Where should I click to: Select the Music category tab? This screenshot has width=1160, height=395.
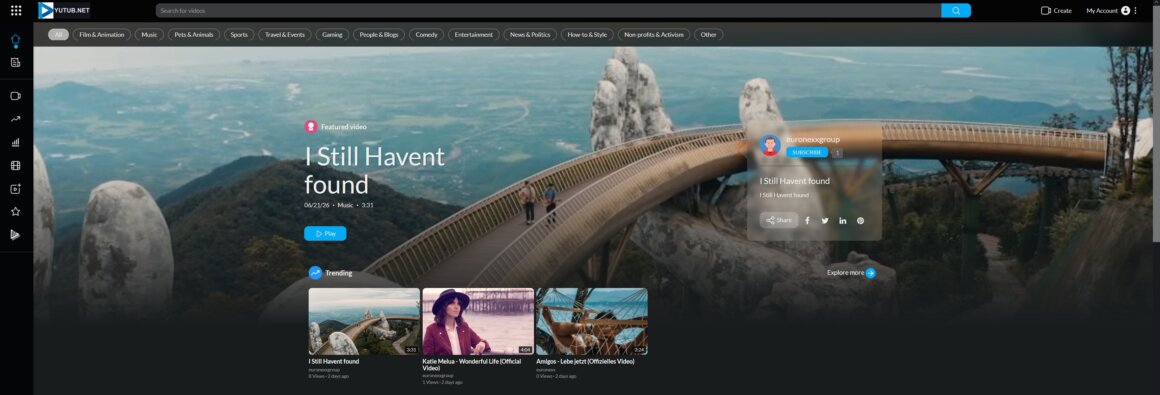[x=149, y=35]
